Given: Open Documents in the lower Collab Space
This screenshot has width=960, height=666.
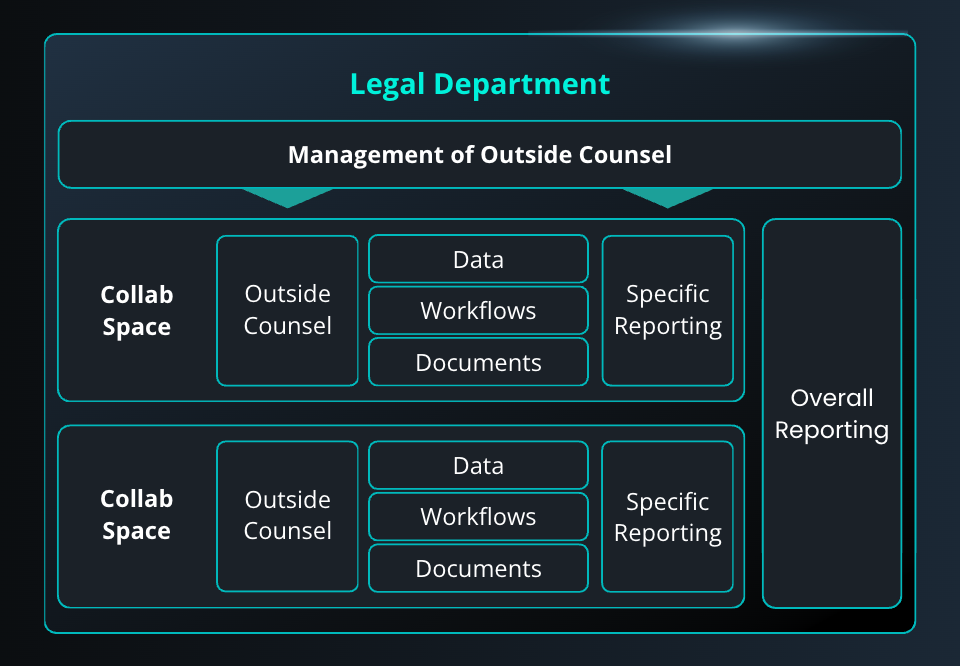Looking at the screenshot, I should [478, 568].
